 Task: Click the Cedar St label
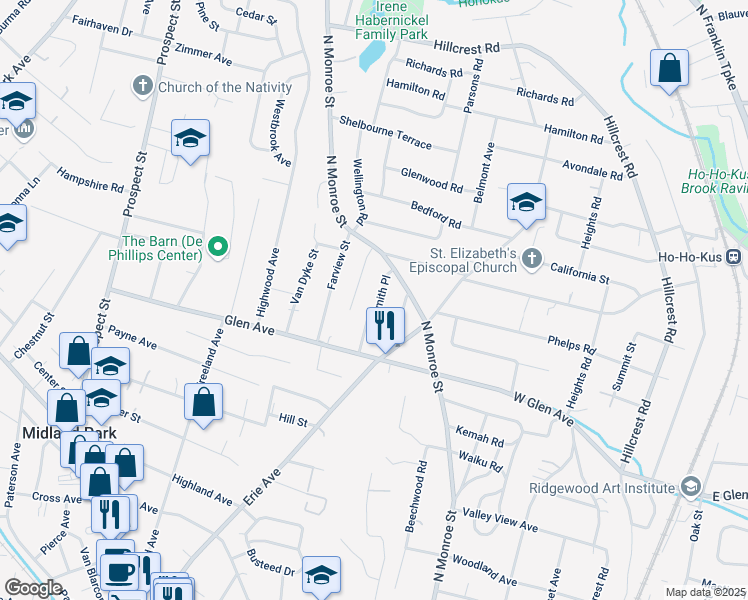[256, 16]
